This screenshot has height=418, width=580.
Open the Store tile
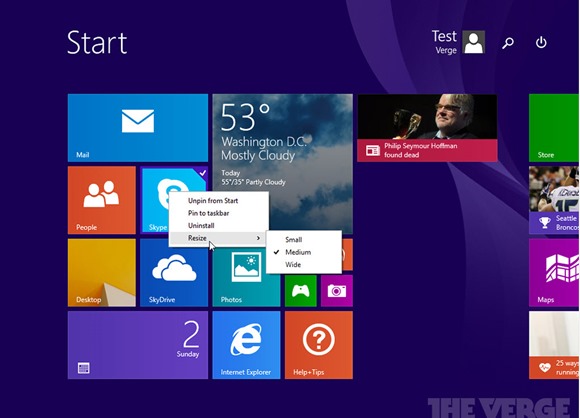tap(554, 128)
